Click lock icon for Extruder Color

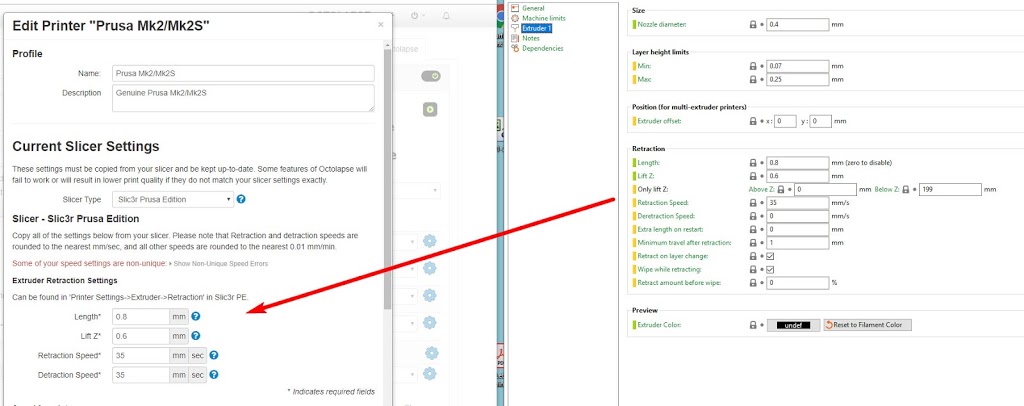pyautogui.click(x=753, y=325)
